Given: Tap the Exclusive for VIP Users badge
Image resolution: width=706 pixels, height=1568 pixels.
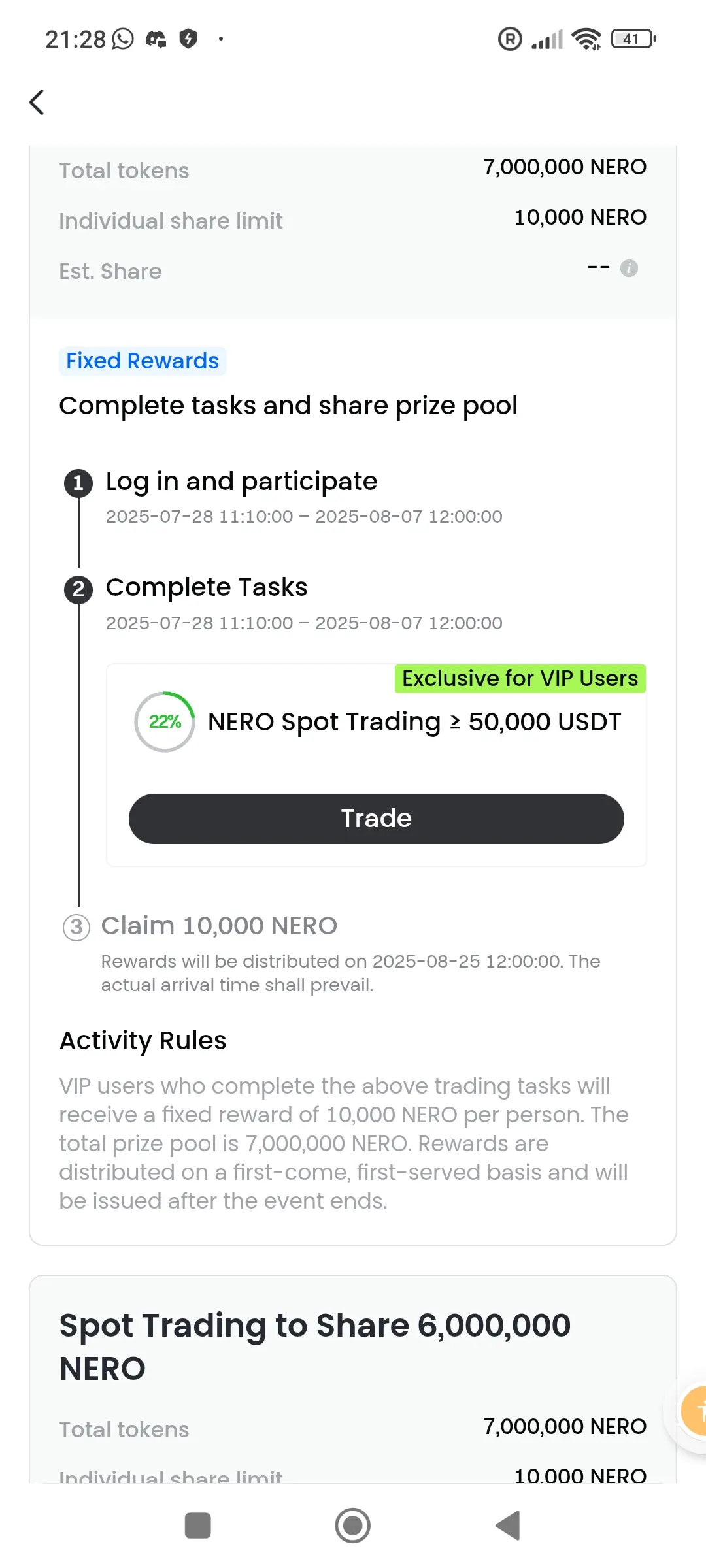Looking at the screenshot, I should point(520,679).
